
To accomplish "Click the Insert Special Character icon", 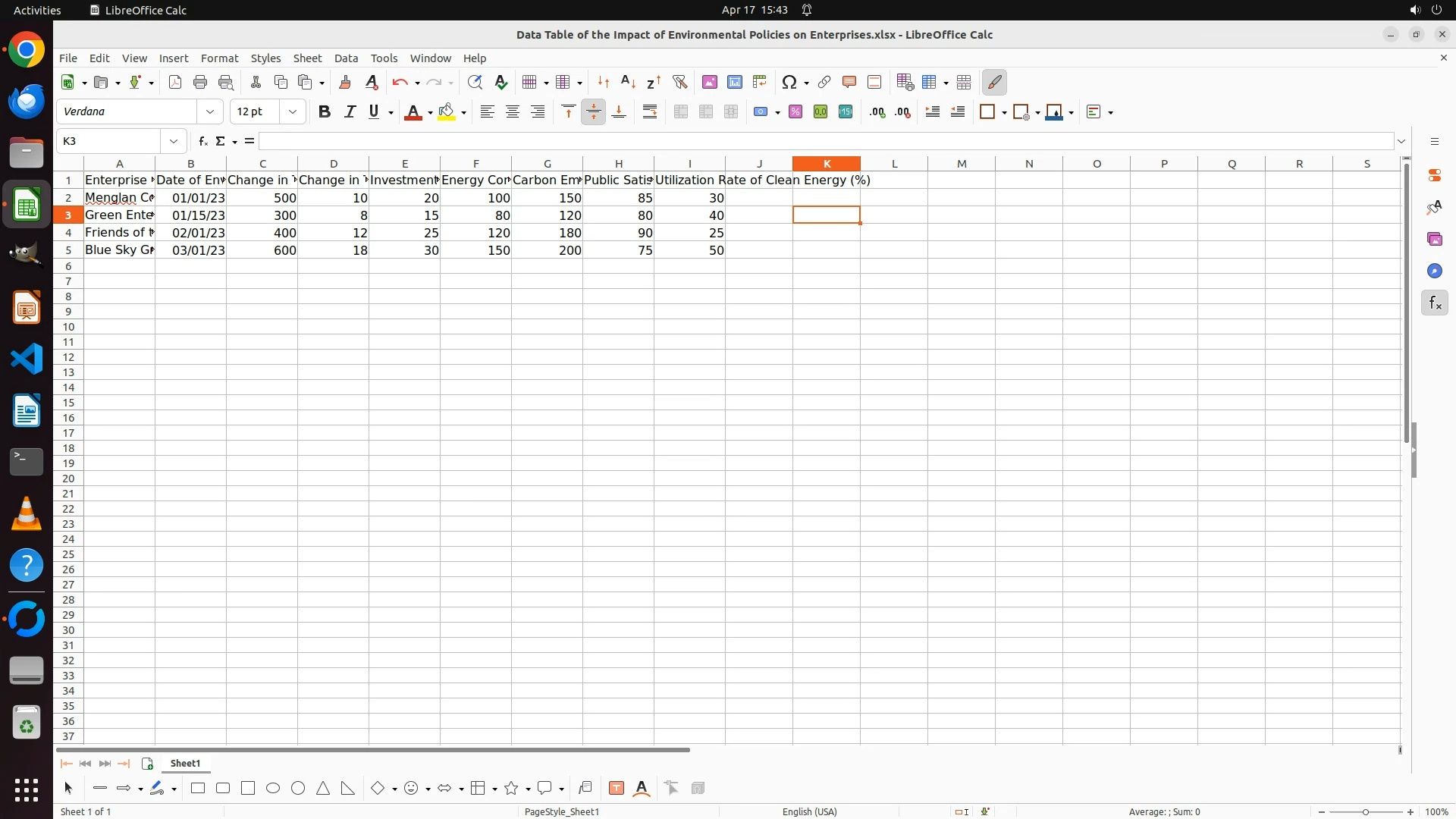I will 789,82.
